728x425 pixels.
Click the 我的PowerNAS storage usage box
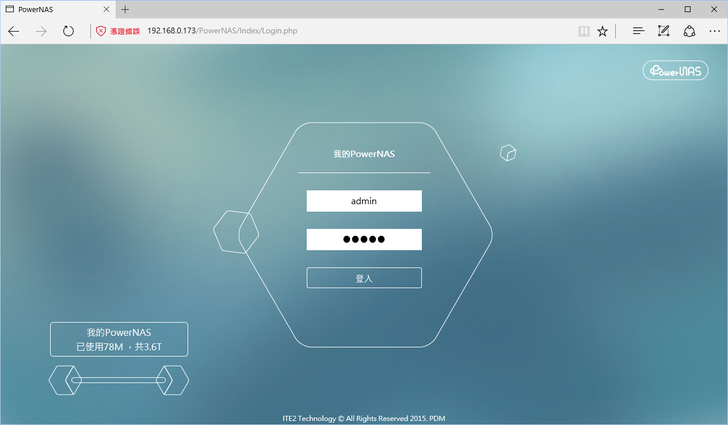[x=119, y=340]
